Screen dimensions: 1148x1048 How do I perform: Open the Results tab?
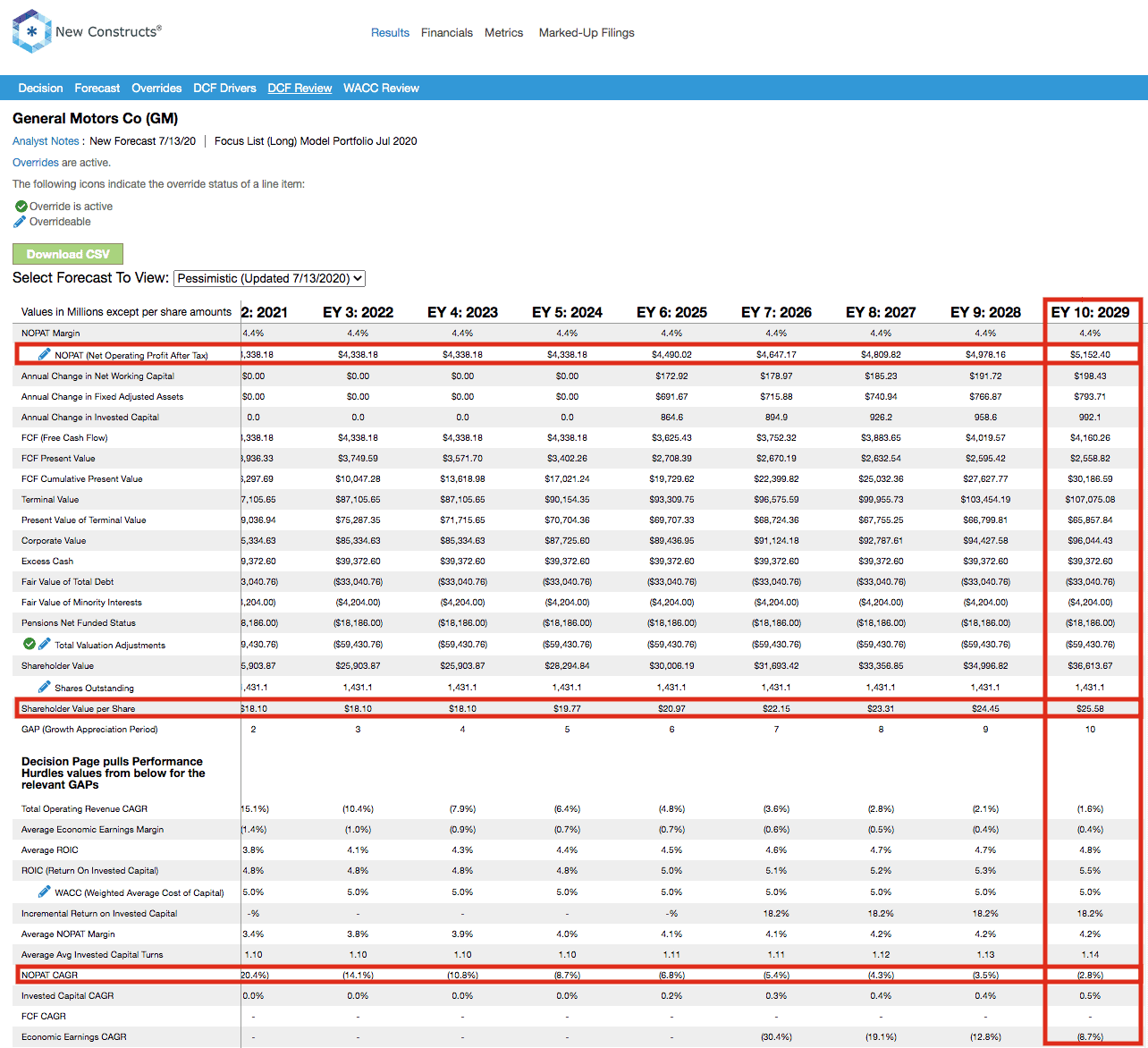pyautogui.click(x=390, y=32)
